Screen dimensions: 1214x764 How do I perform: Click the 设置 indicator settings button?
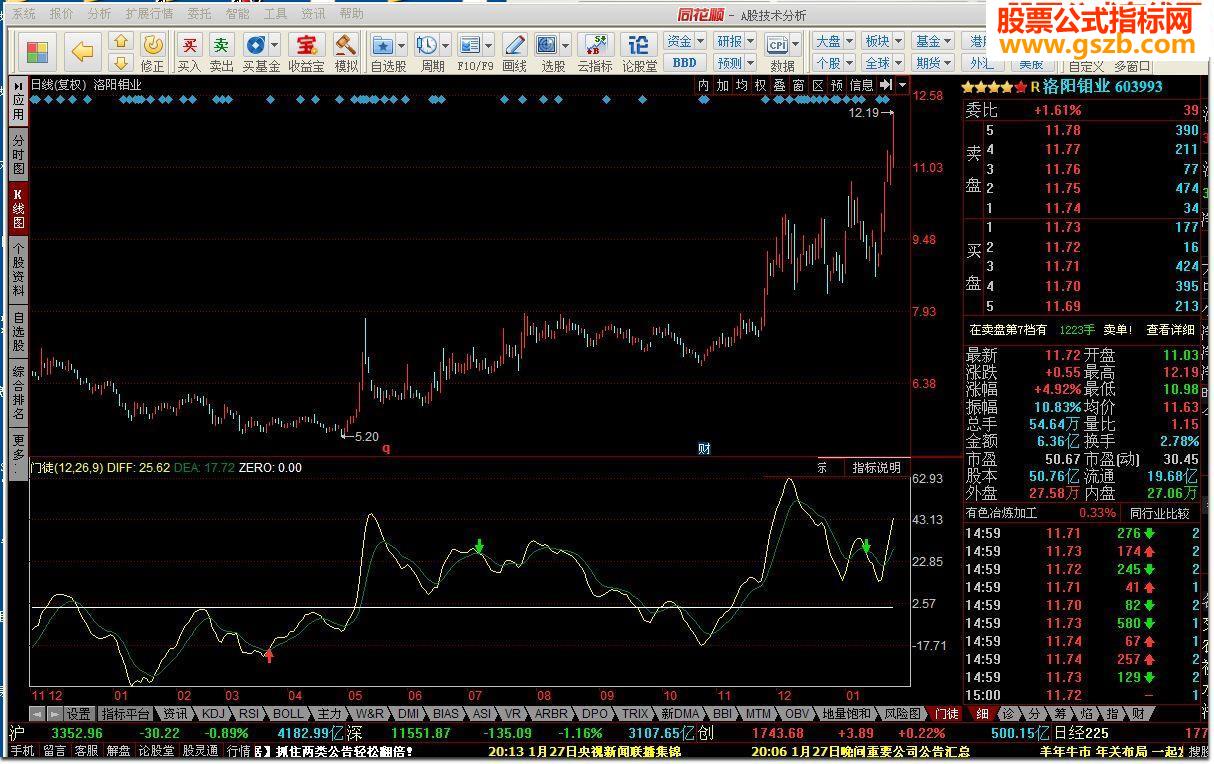click(78, 713)
